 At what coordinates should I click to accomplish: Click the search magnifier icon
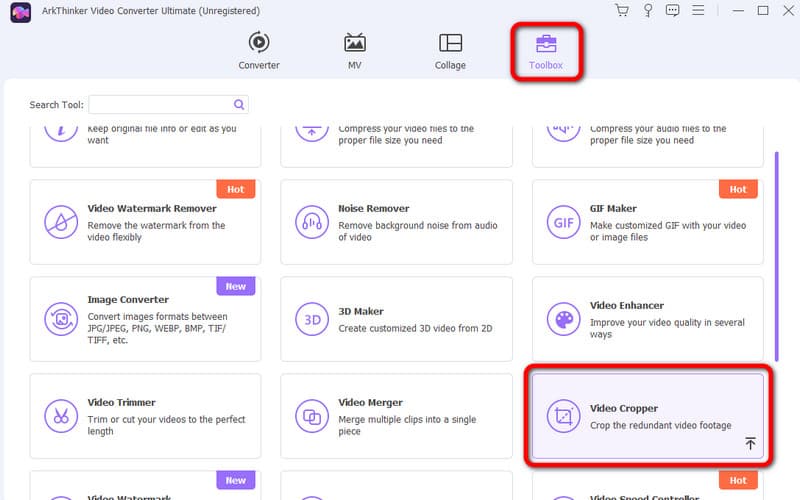(x=239, y=105)
